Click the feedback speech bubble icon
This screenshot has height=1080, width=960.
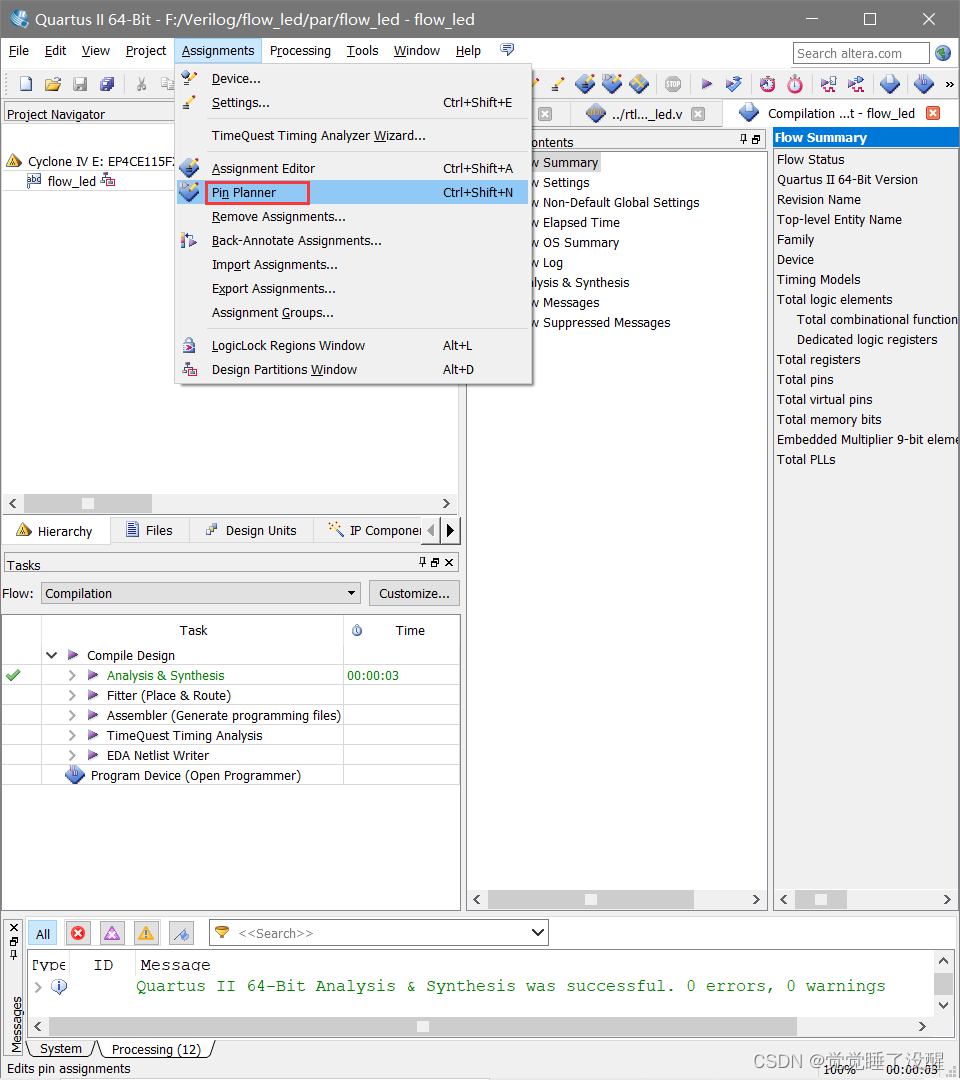coord(507,50)
